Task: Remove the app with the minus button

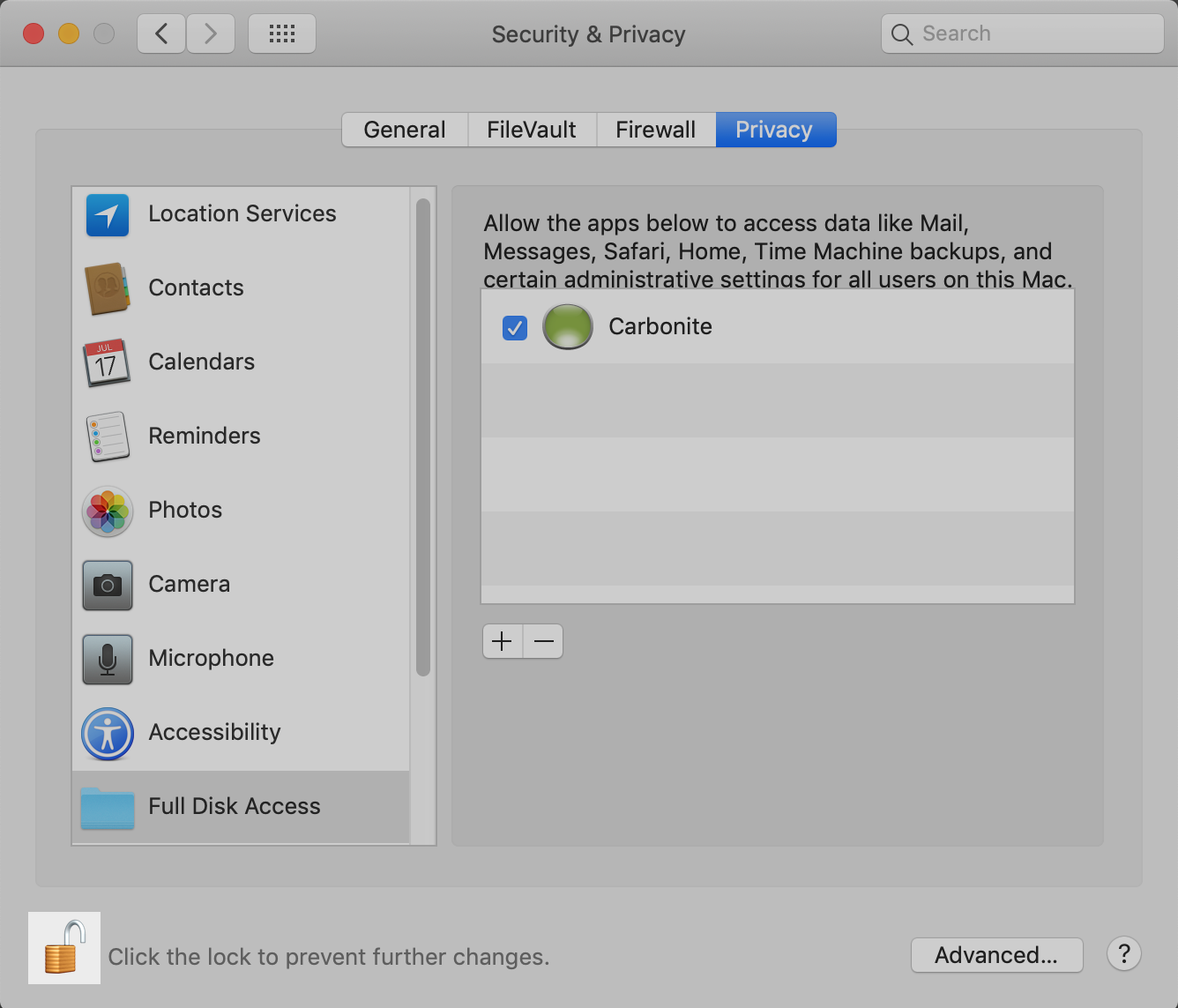Action: click(543, 641)
